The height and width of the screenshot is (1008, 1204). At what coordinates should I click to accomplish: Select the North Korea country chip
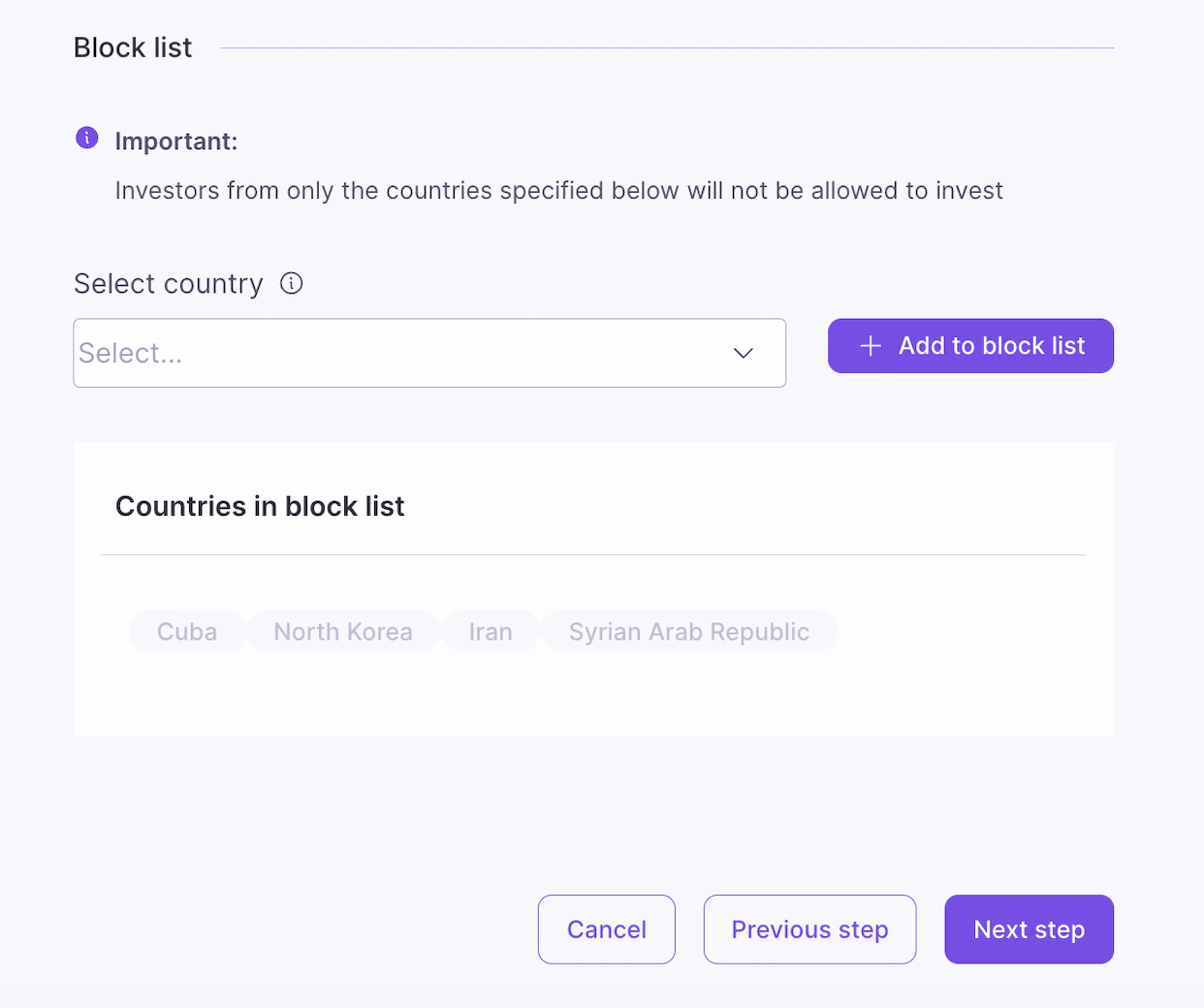point(343,632)
